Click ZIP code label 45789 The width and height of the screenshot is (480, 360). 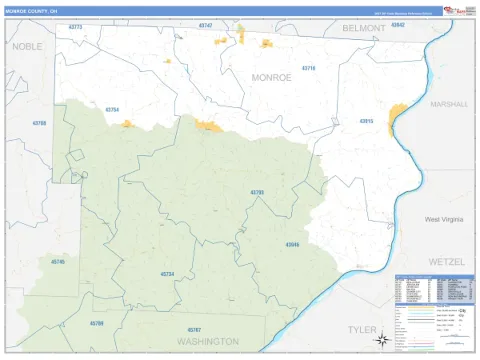[x=96, y=323]
